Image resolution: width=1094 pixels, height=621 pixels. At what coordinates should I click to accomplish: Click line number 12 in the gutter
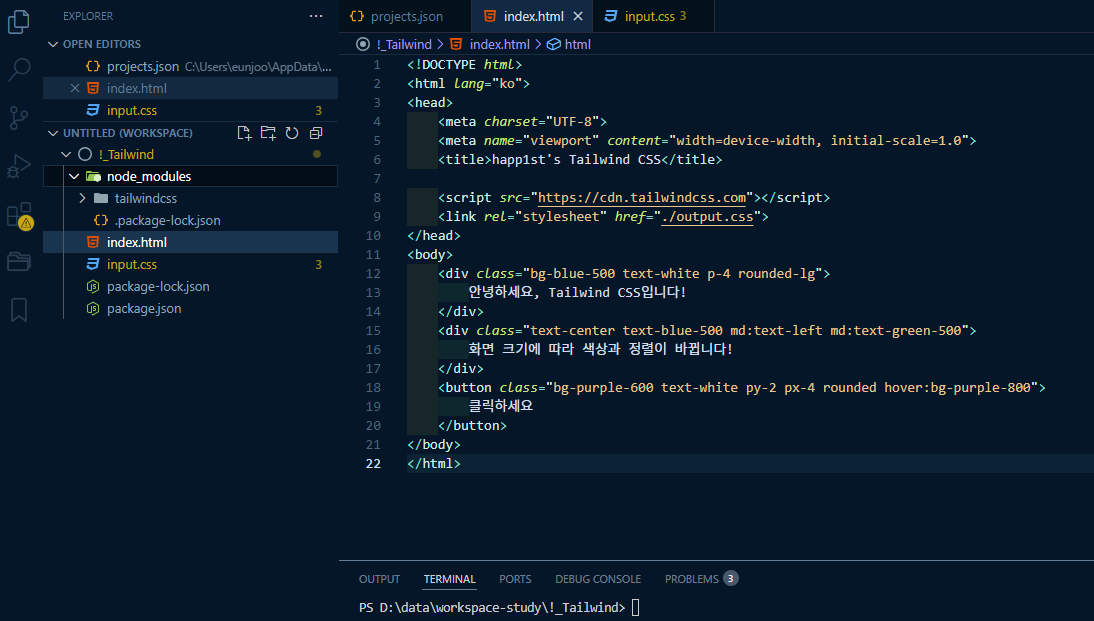[x=373, y=274]
